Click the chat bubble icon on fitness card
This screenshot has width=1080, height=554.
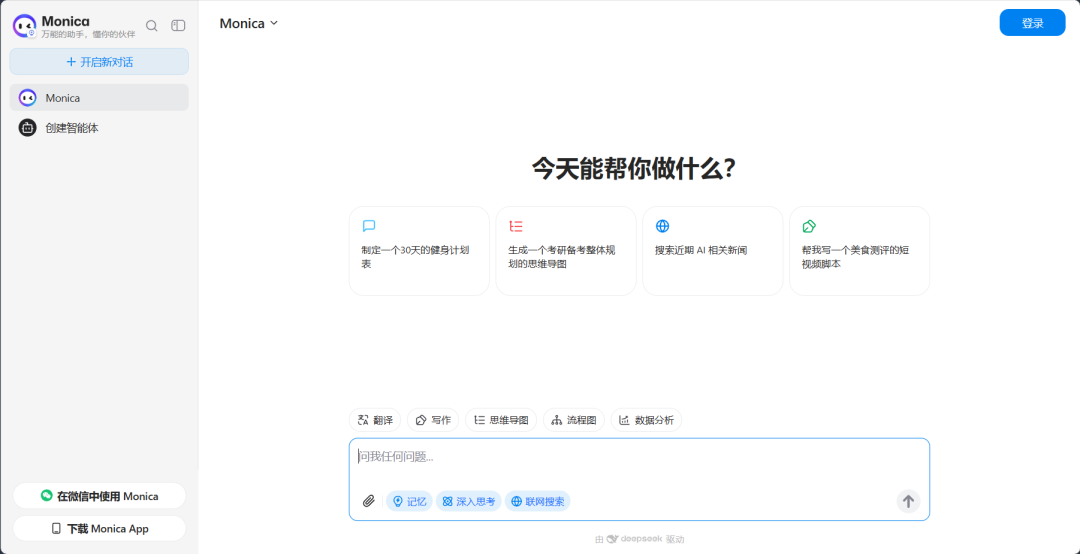368,226
